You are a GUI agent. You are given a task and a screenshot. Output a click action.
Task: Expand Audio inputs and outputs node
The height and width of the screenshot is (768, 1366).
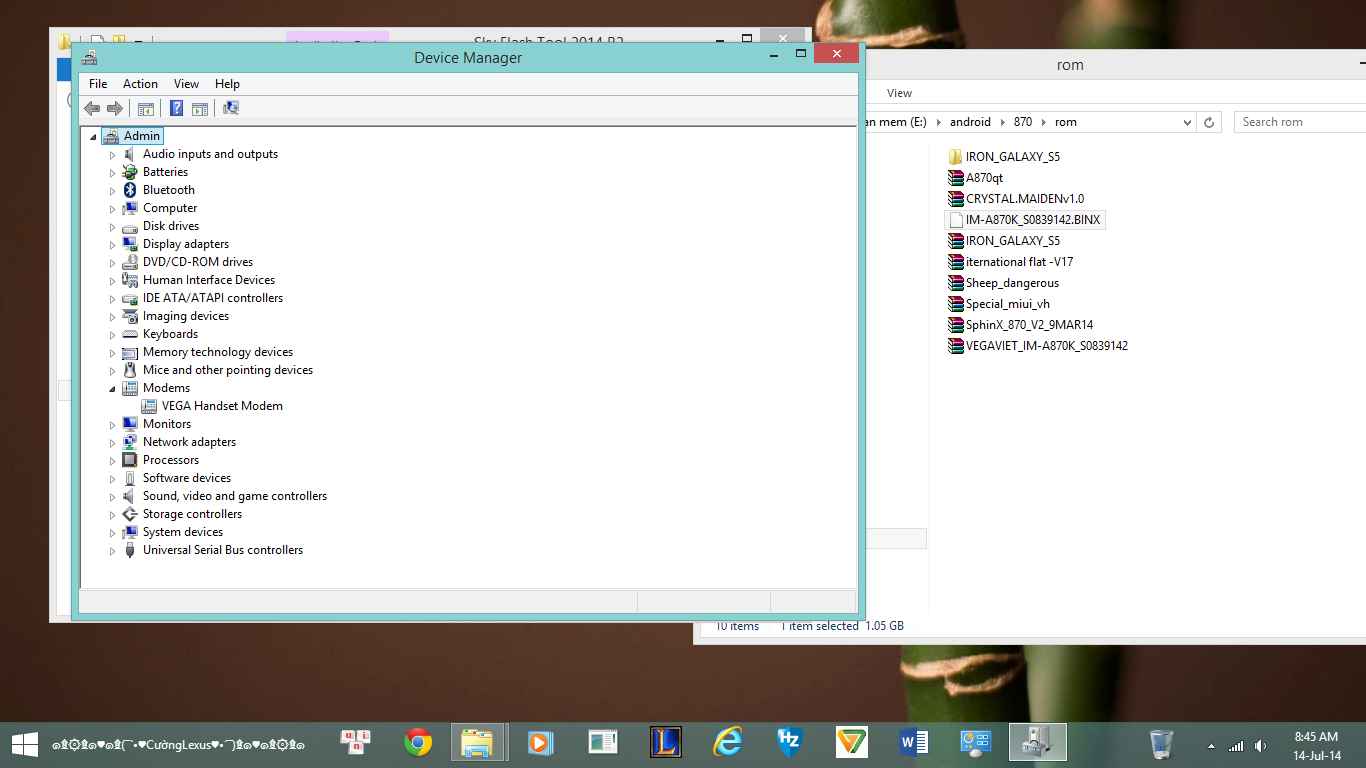[x=112, y=155]
